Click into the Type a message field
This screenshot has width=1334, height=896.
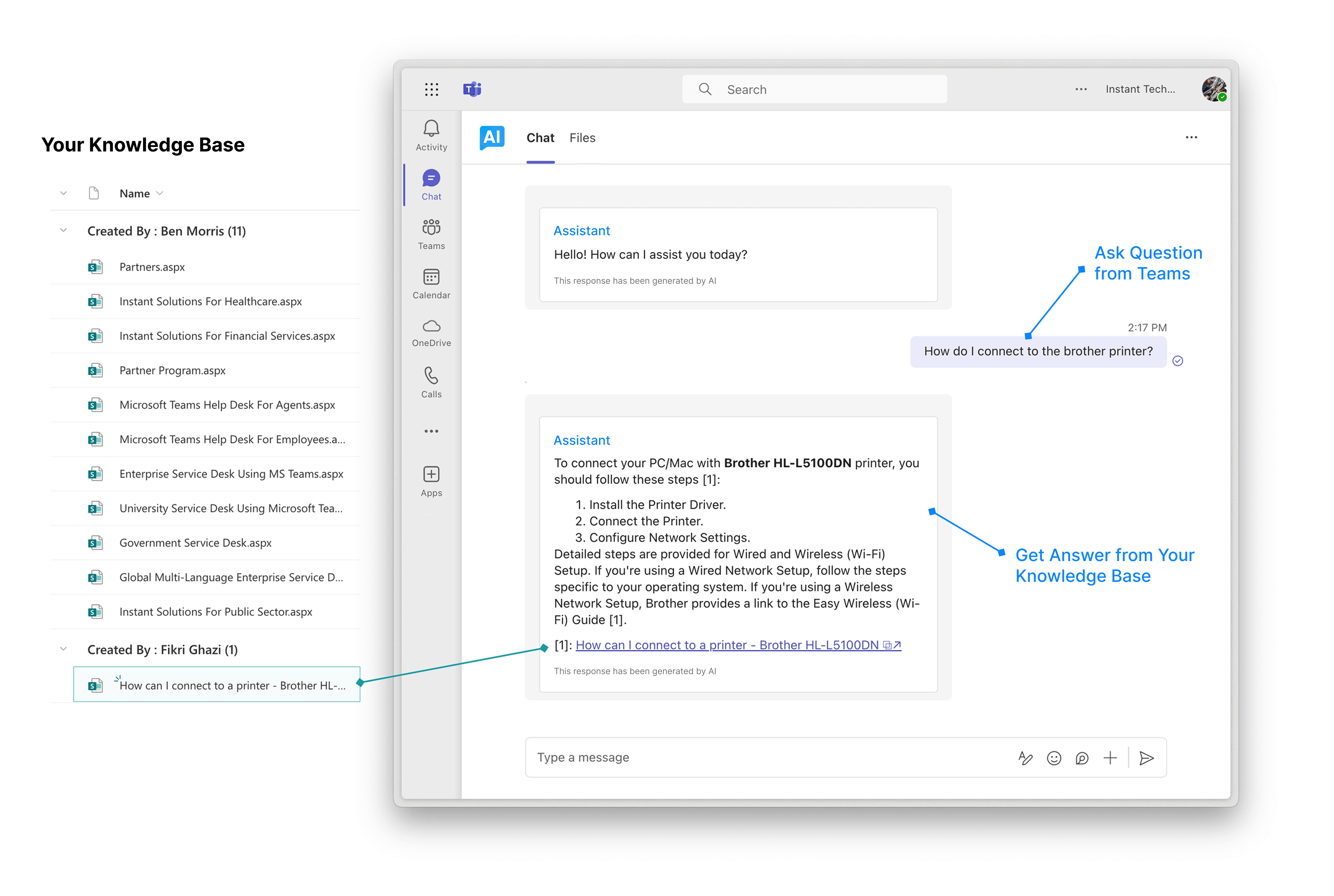766,758
